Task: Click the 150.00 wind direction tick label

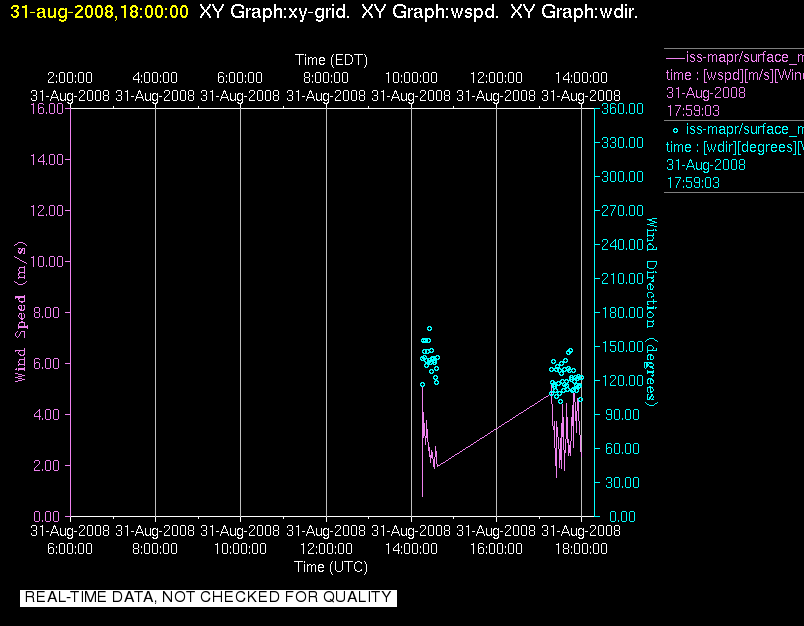Action: click(x=622, y=347)
